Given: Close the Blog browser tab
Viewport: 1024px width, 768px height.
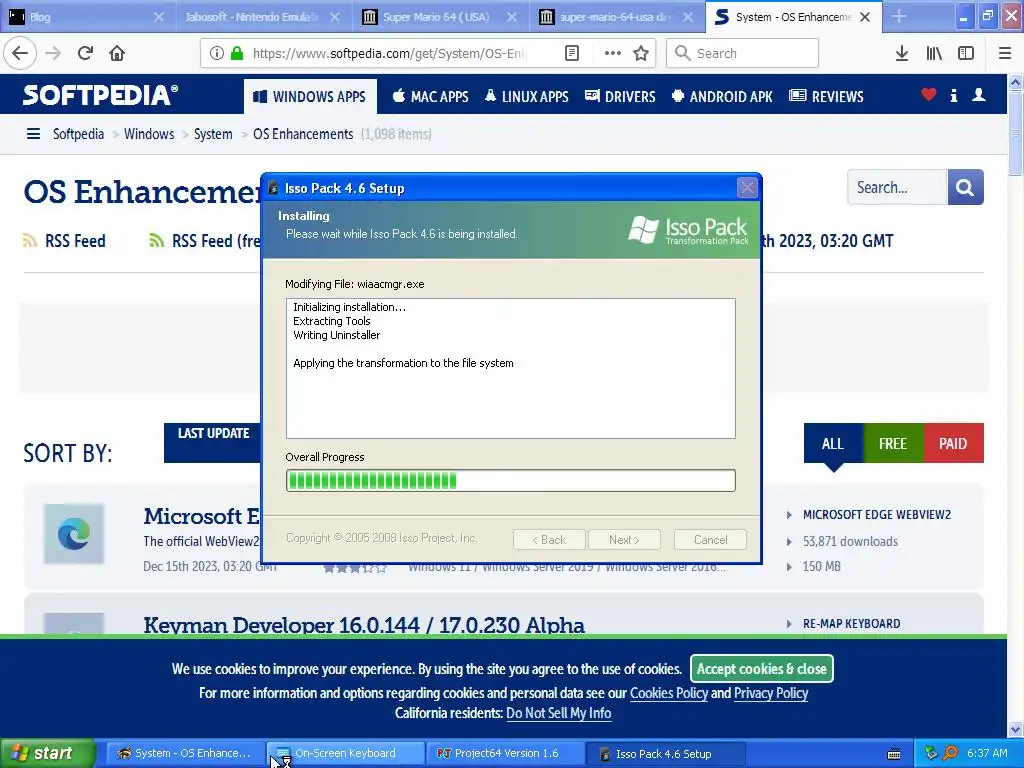Looking at the screenshot, I should point(159,17).
